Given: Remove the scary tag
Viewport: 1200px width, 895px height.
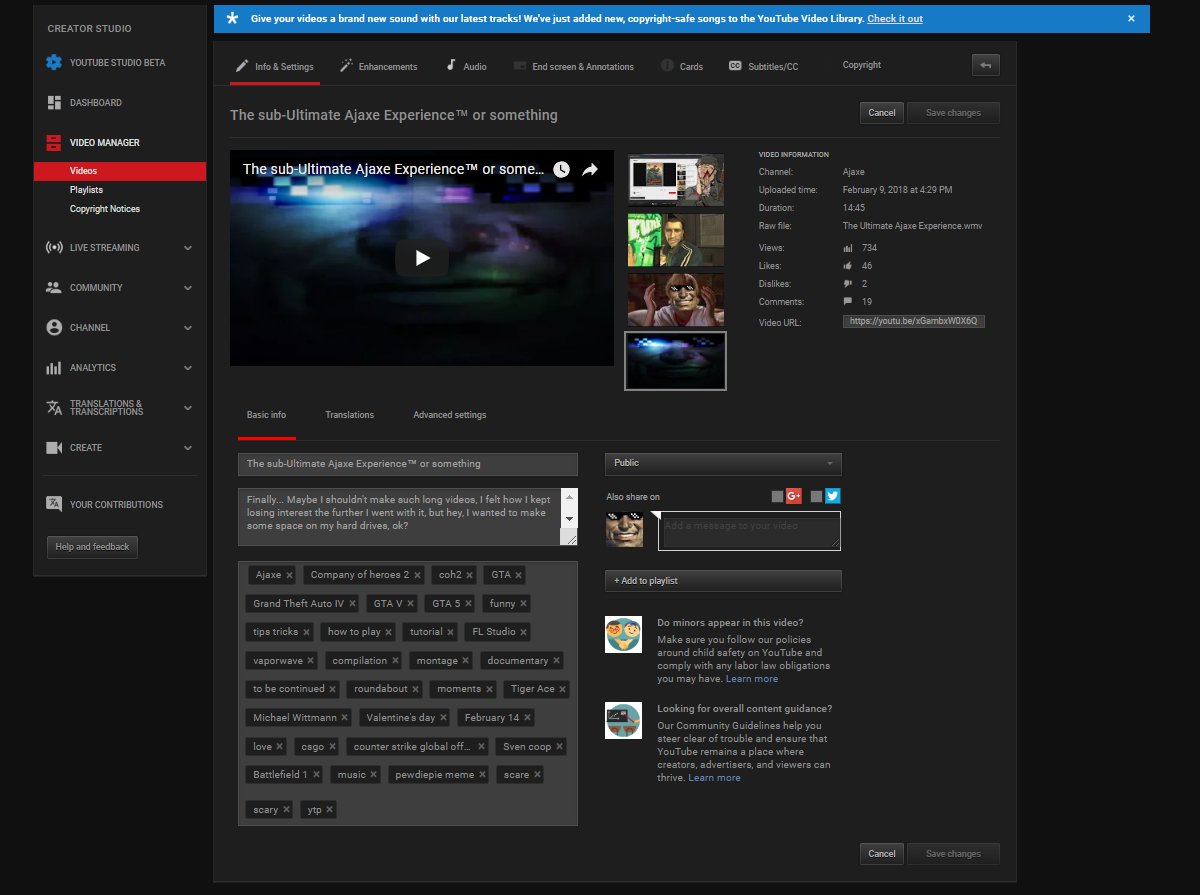Looking at the screenshot, I should pyautogui.click(x=287, y=810).
